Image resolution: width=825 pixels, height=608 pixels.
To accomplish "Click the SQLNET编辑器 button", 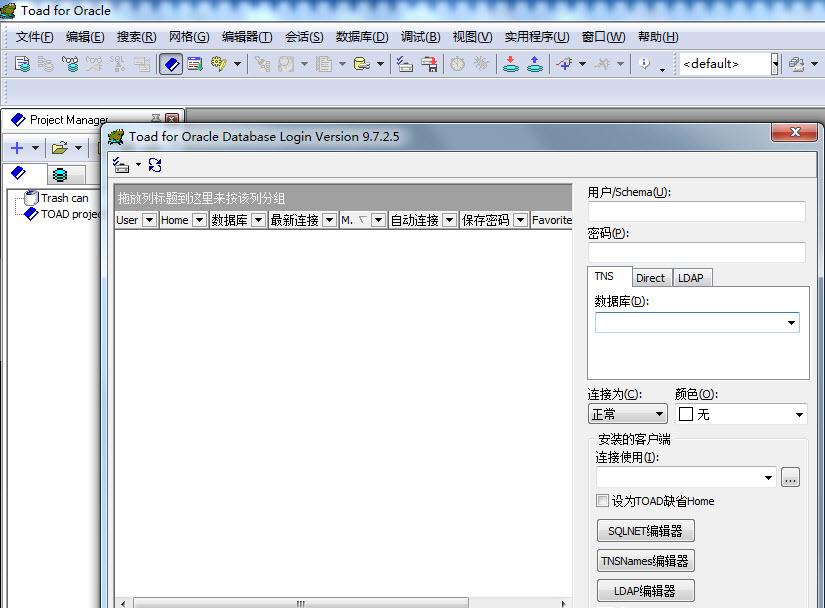I will (x=645, y=531).
